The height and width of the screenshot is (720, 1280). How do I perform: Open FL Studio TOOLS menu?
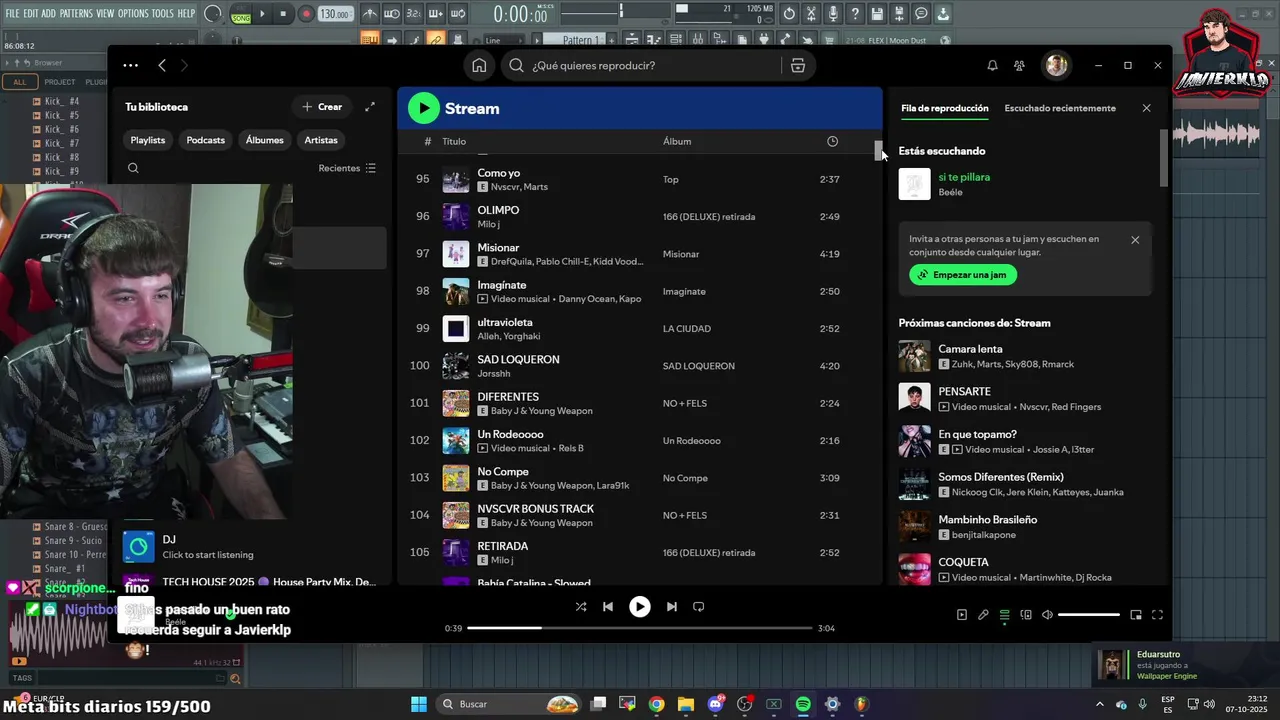[163, 13]
